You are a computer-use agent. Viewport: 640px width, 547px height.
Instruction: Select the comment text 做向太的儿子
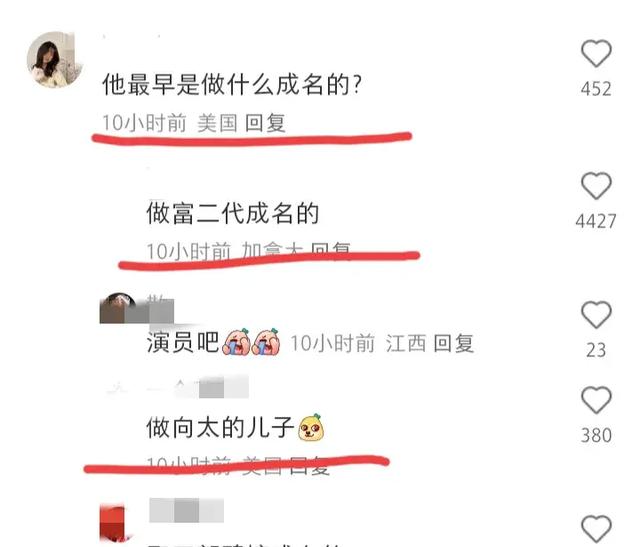click(220, 427)
